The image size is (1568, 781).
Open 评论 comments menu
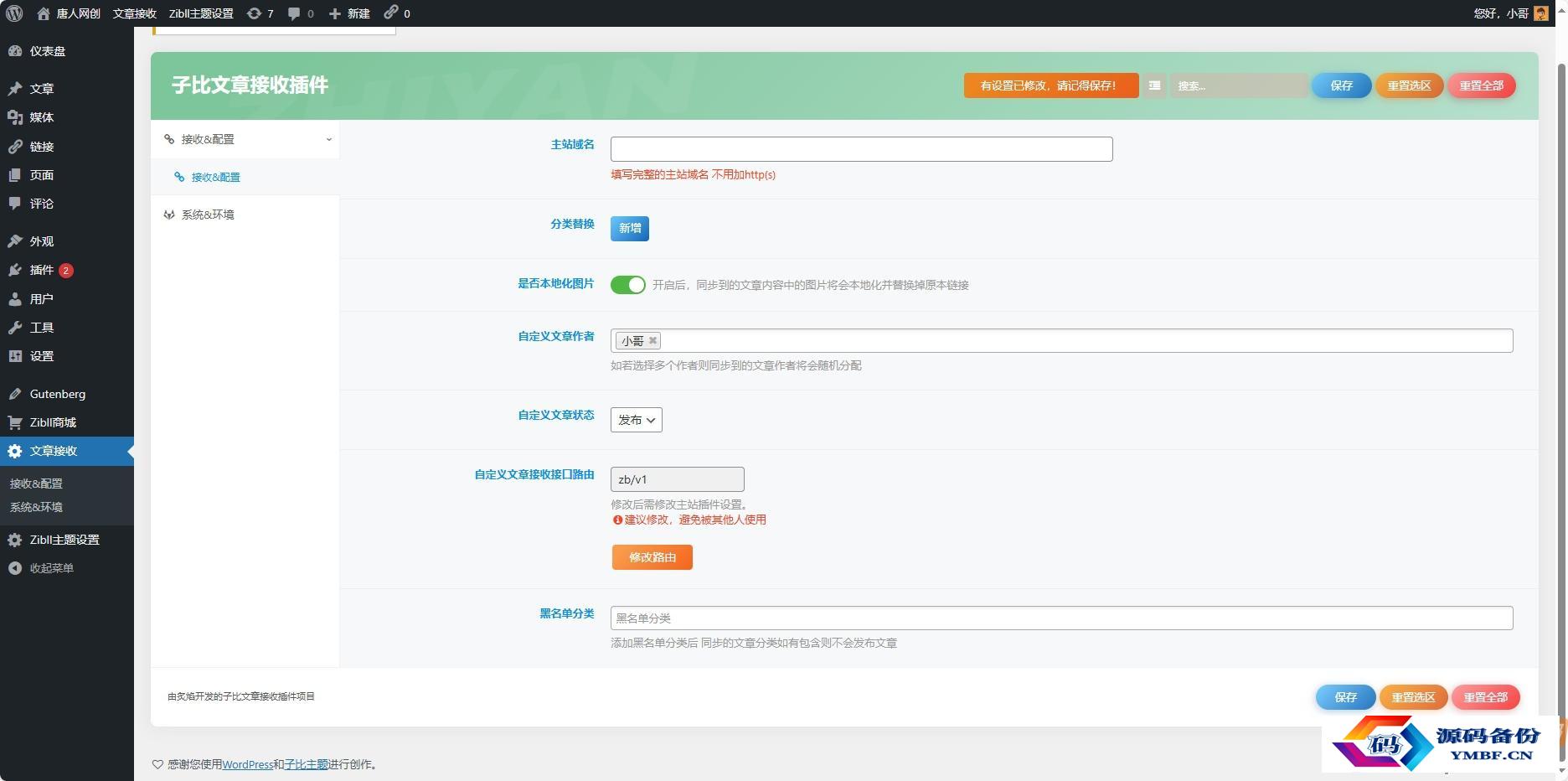(67, 204)
